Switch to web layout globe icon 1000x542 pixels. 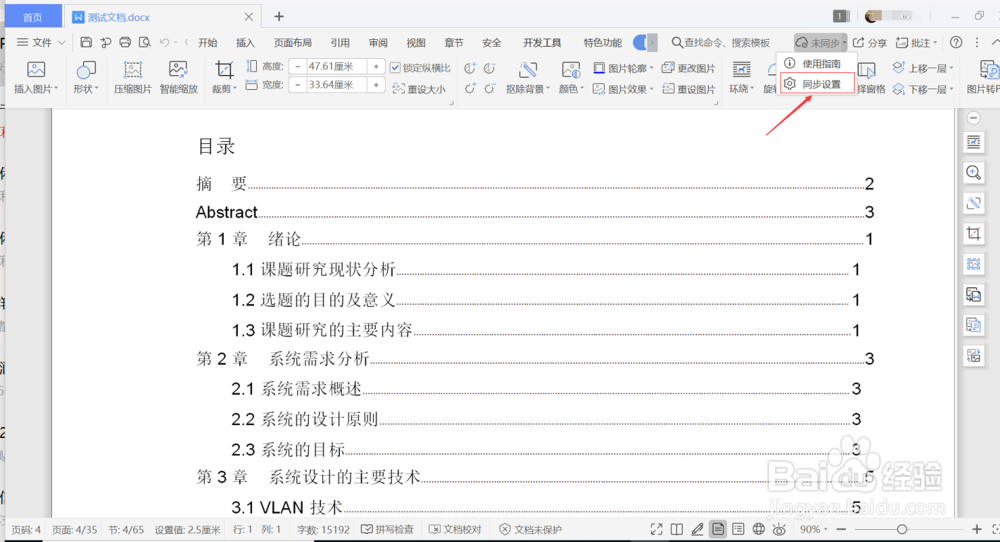pyautogui.click(x=758, y=529)
